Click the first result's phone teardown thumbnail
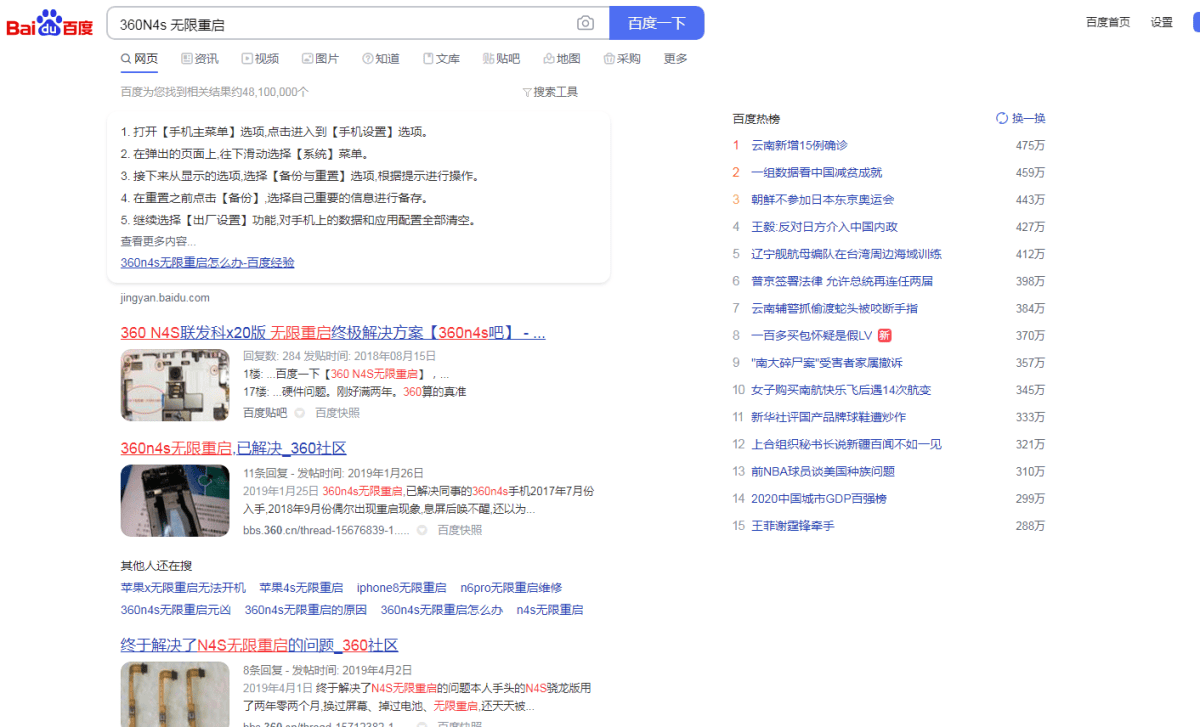The height and width of the screenshot is (727, 1200). coord(174,384)
